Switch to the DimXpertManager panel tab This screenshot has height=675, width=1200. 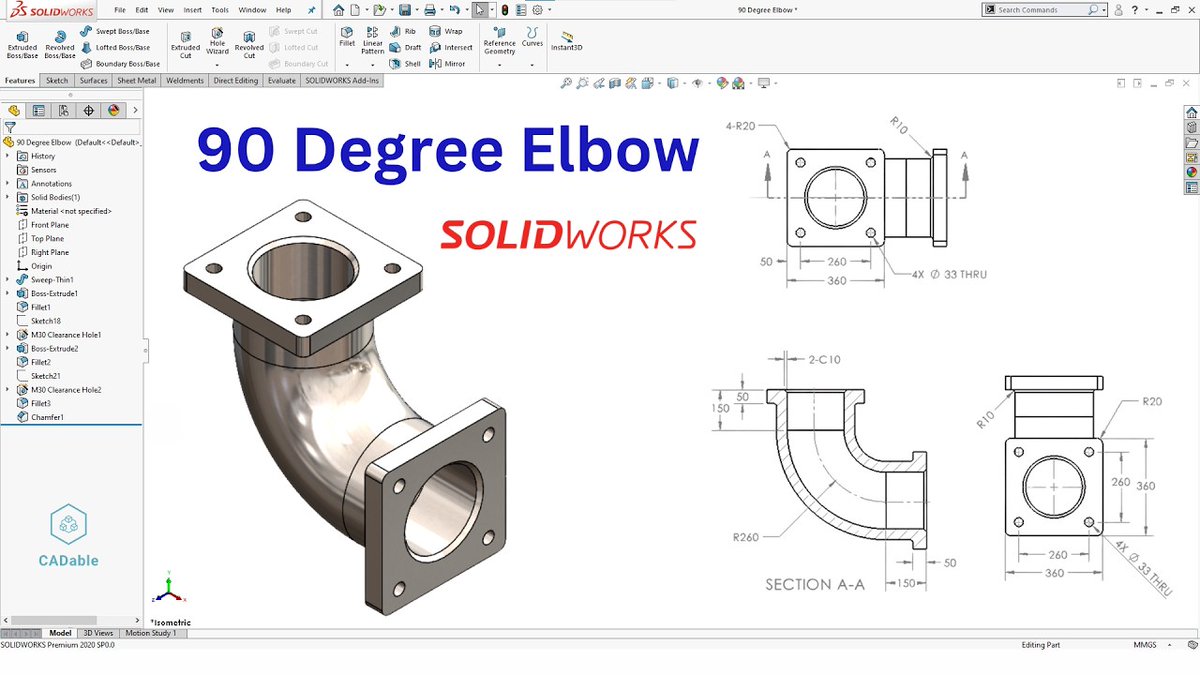pyautogui.click(x=89, y=110)
